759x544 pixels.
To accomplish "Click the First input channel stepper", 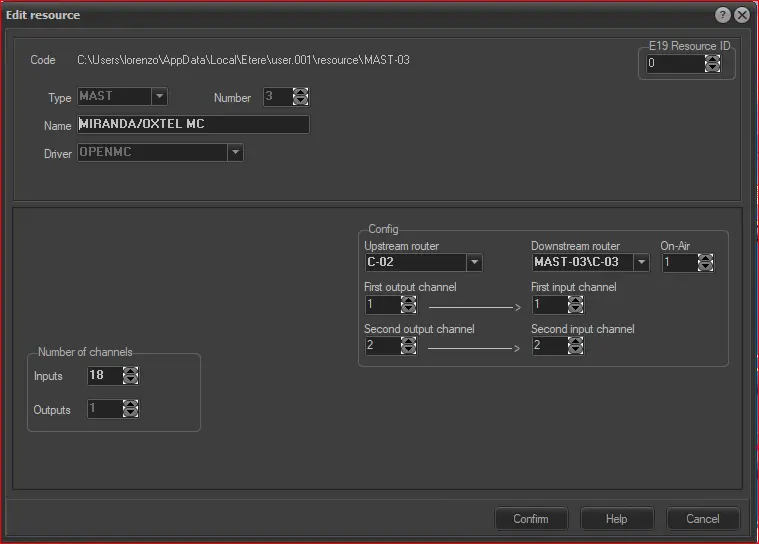I will (x=575, y=304).
